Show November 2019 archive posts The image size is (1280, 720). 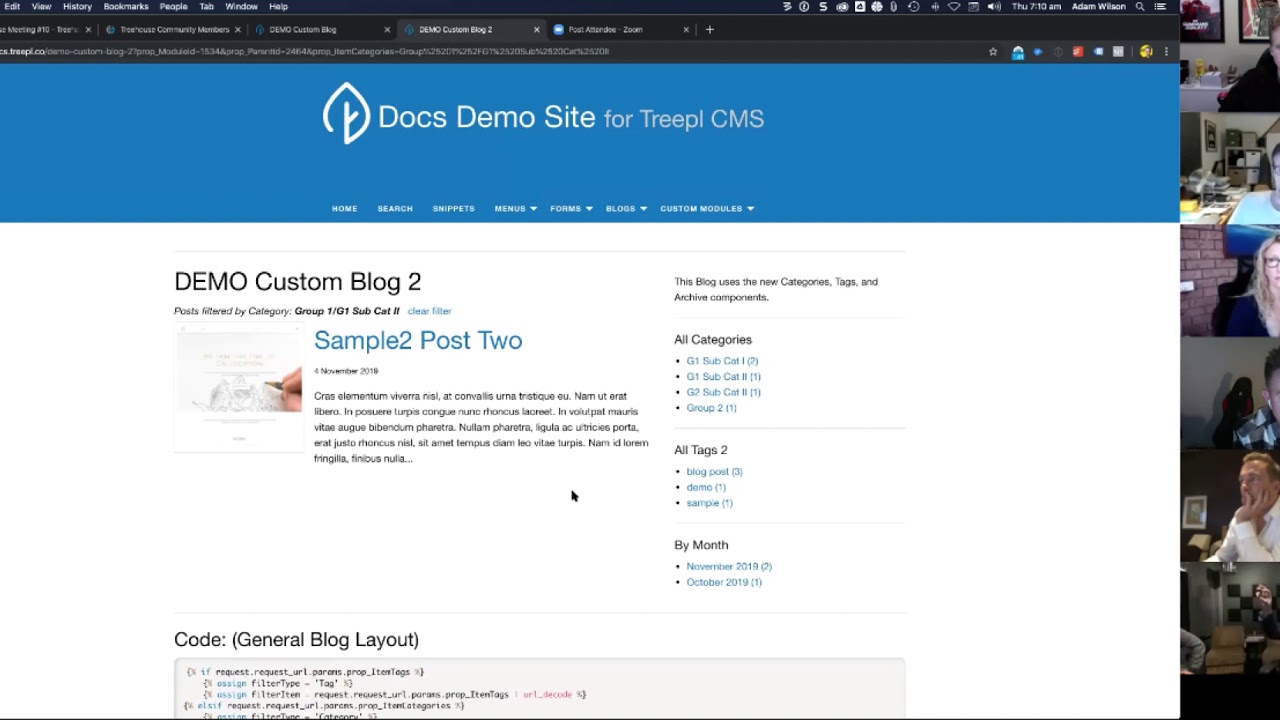tap(729, 567)
